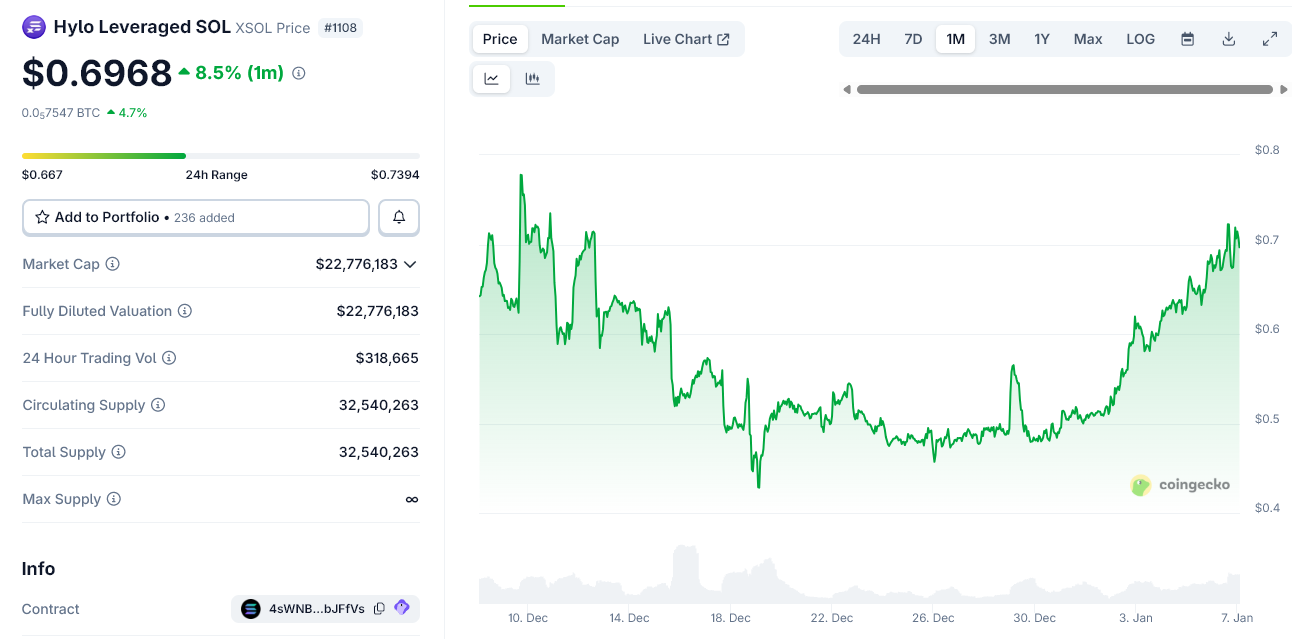Select the 1Y timeframe tab
The width and height of the screenshot is (1299, 639).
coord(1042,38)
